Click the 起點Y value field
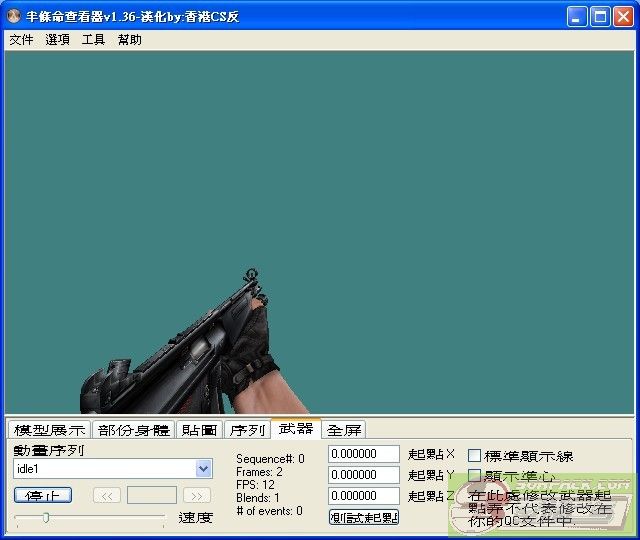 tap(364, 475)
